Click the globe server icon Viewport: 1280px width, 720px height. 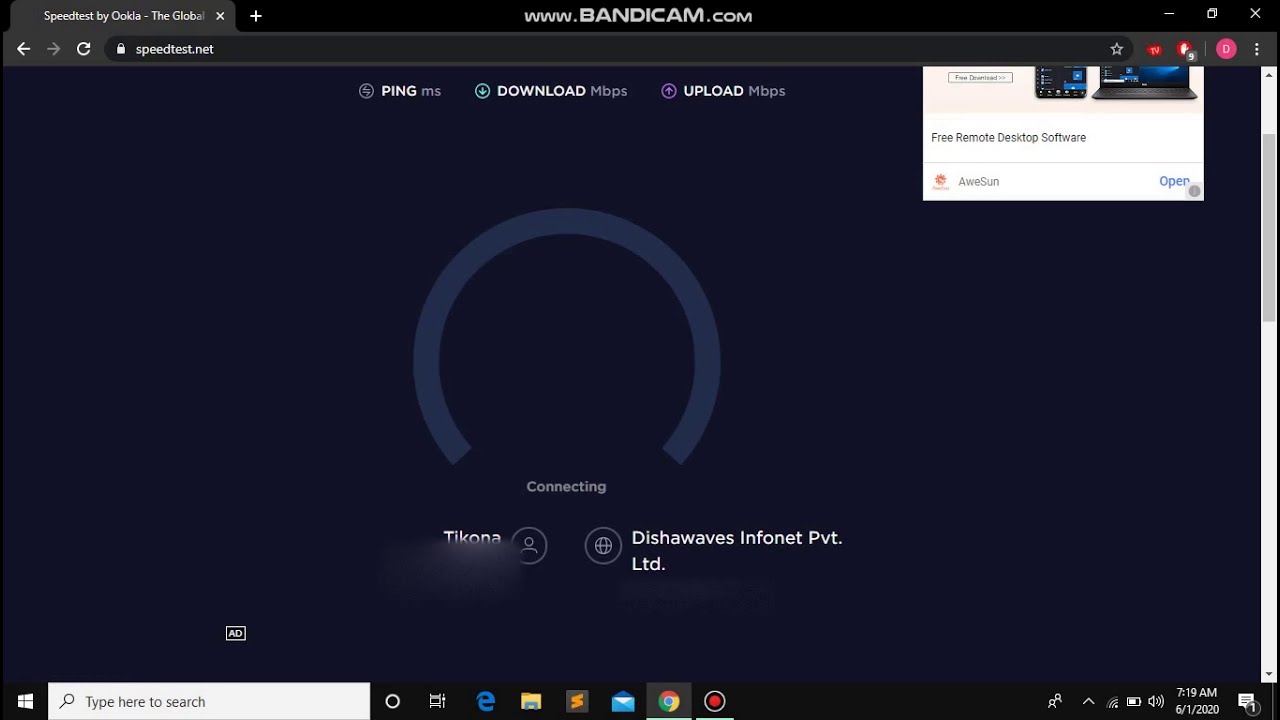coord(603,546)
